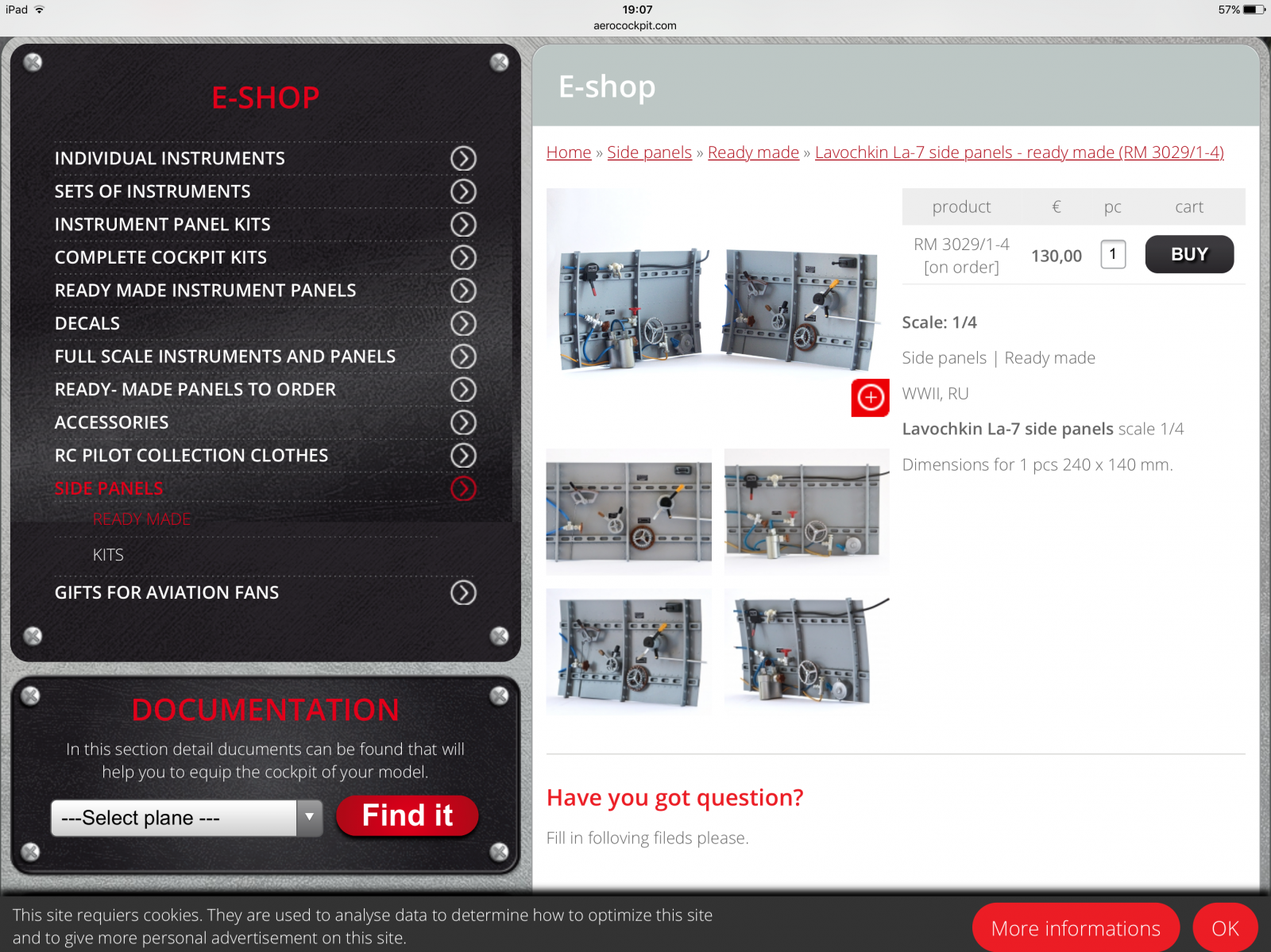Open RC Pilot Collection Clothes category
Screen dimensions: 1271x952
[x=191, y=456]
